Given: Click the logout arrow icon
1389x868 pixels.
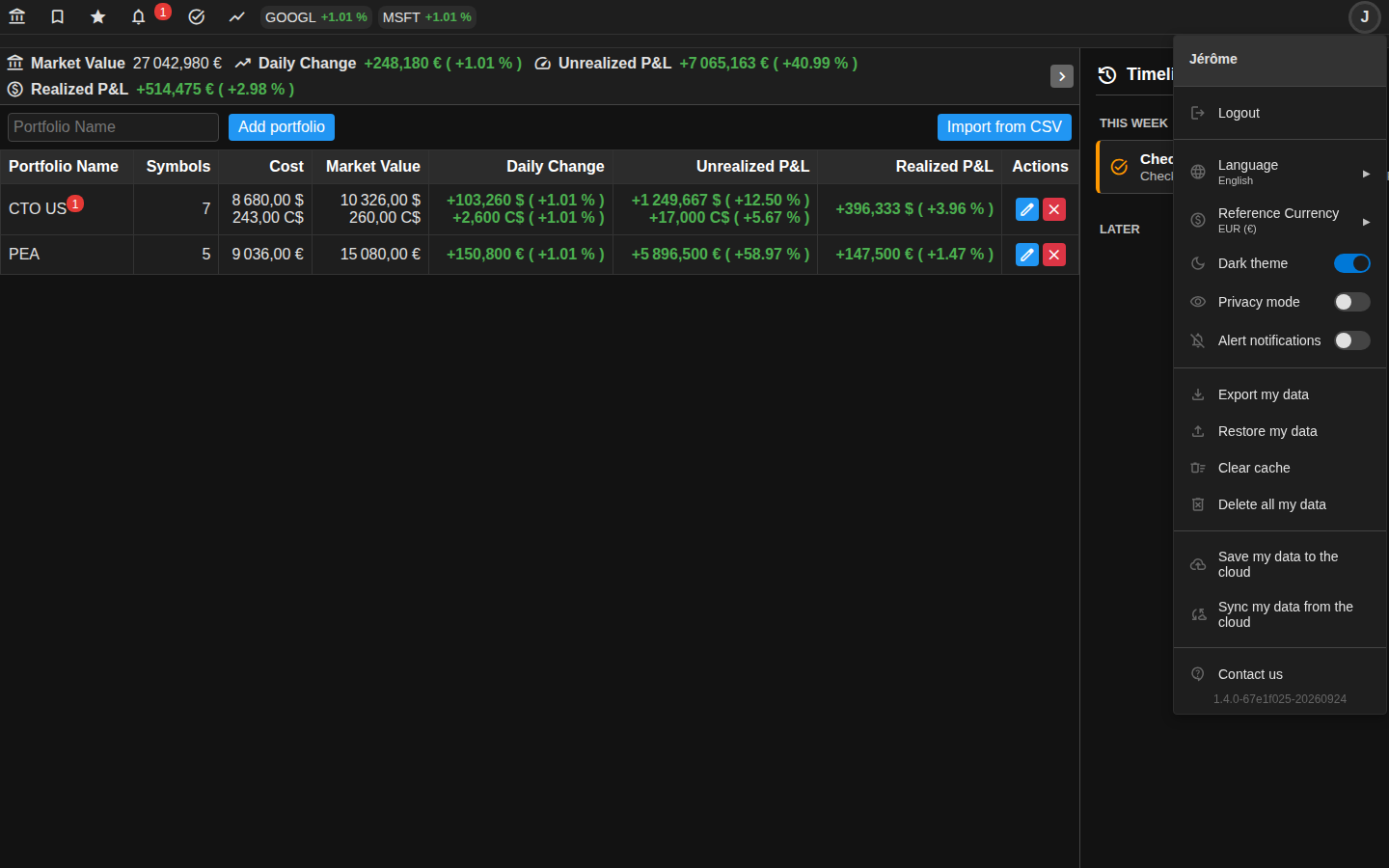Looking at the screenshot, I should [x=1198, y=113].
